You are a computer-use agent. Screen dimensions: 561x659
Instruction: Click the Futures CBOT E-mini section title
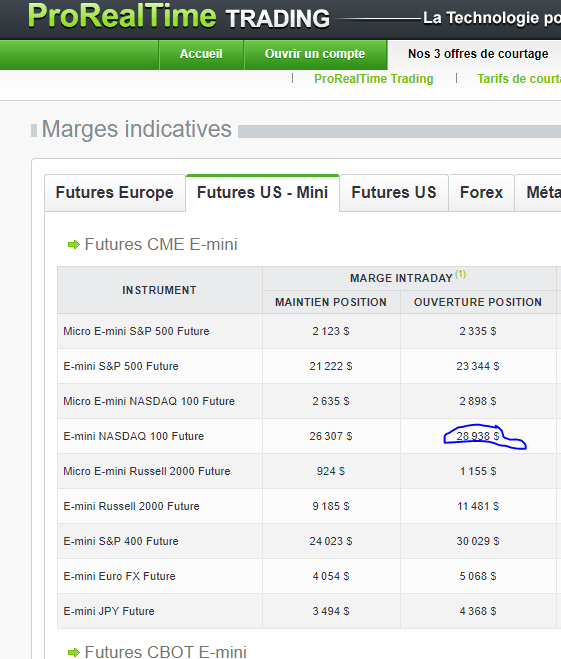[166, 652]
